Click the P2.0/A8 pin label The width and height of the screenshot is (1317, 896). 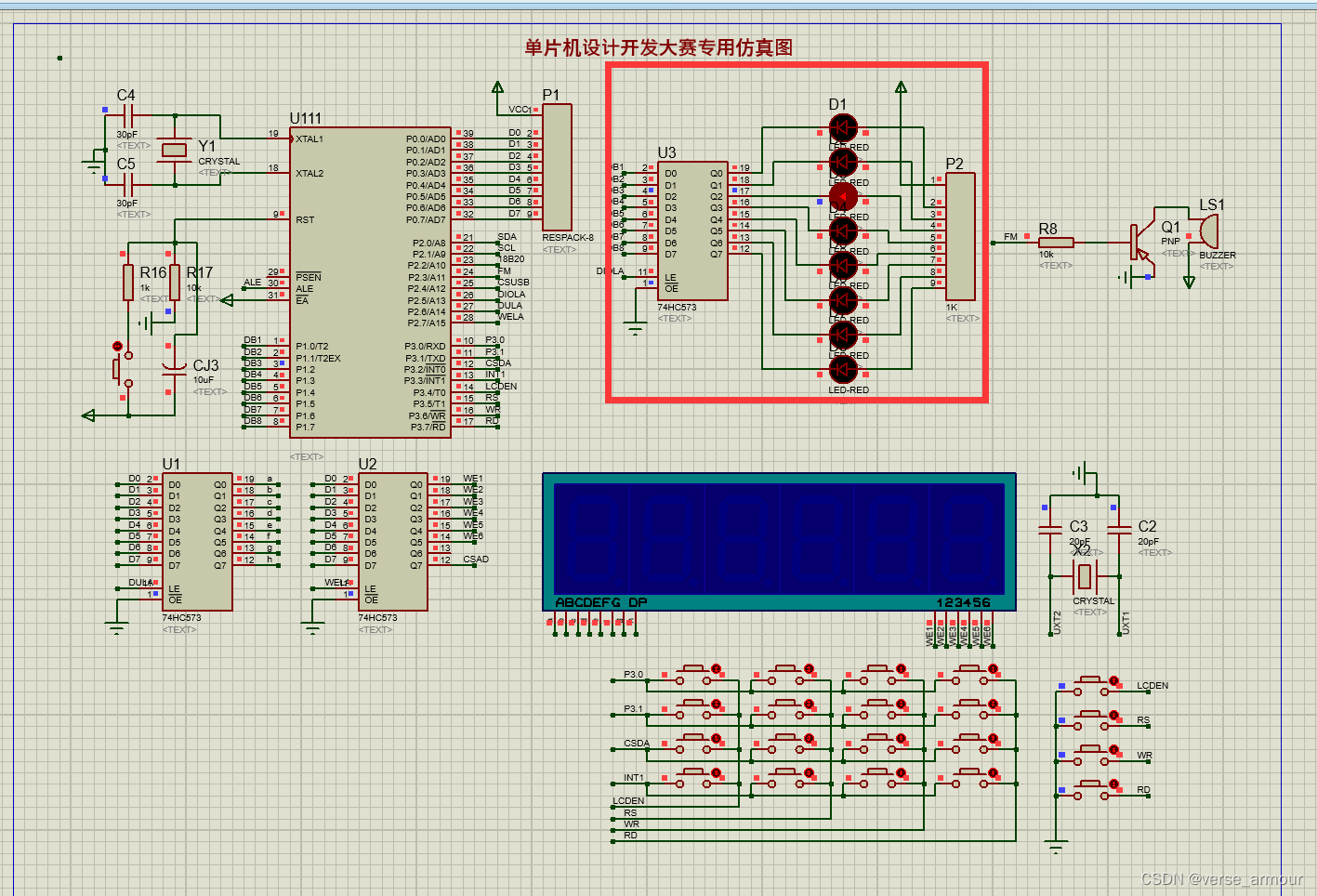(x=429, y=244)
